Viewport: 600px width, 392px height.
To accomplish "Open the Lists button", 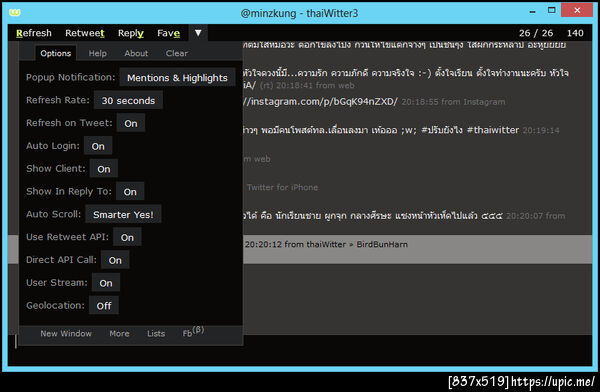I will coord(156,333).
